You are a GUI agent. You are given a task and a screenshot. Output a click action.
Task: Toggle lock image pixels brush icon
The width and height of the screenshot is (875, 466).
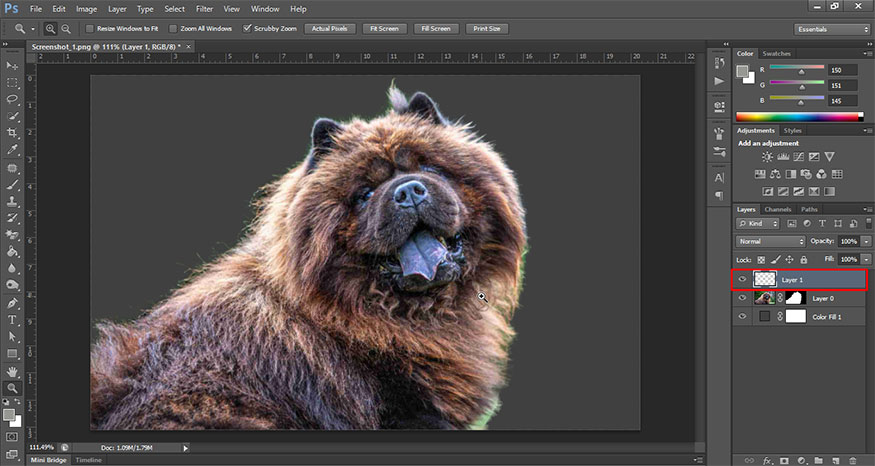point(776,260)
